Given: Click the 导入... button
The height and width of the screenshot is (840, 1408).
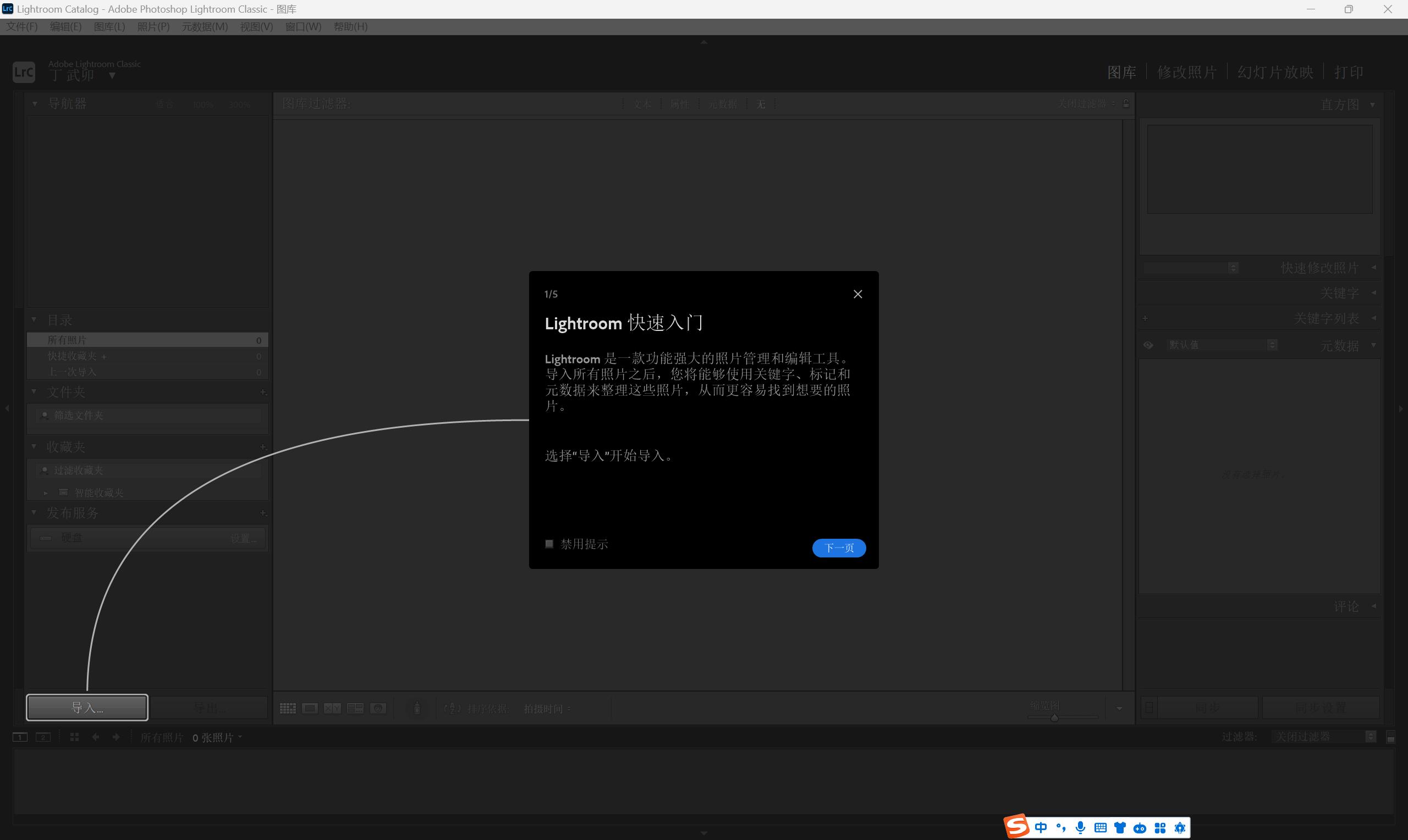Looking at the screenshot, I should click(x=87, y=708).
